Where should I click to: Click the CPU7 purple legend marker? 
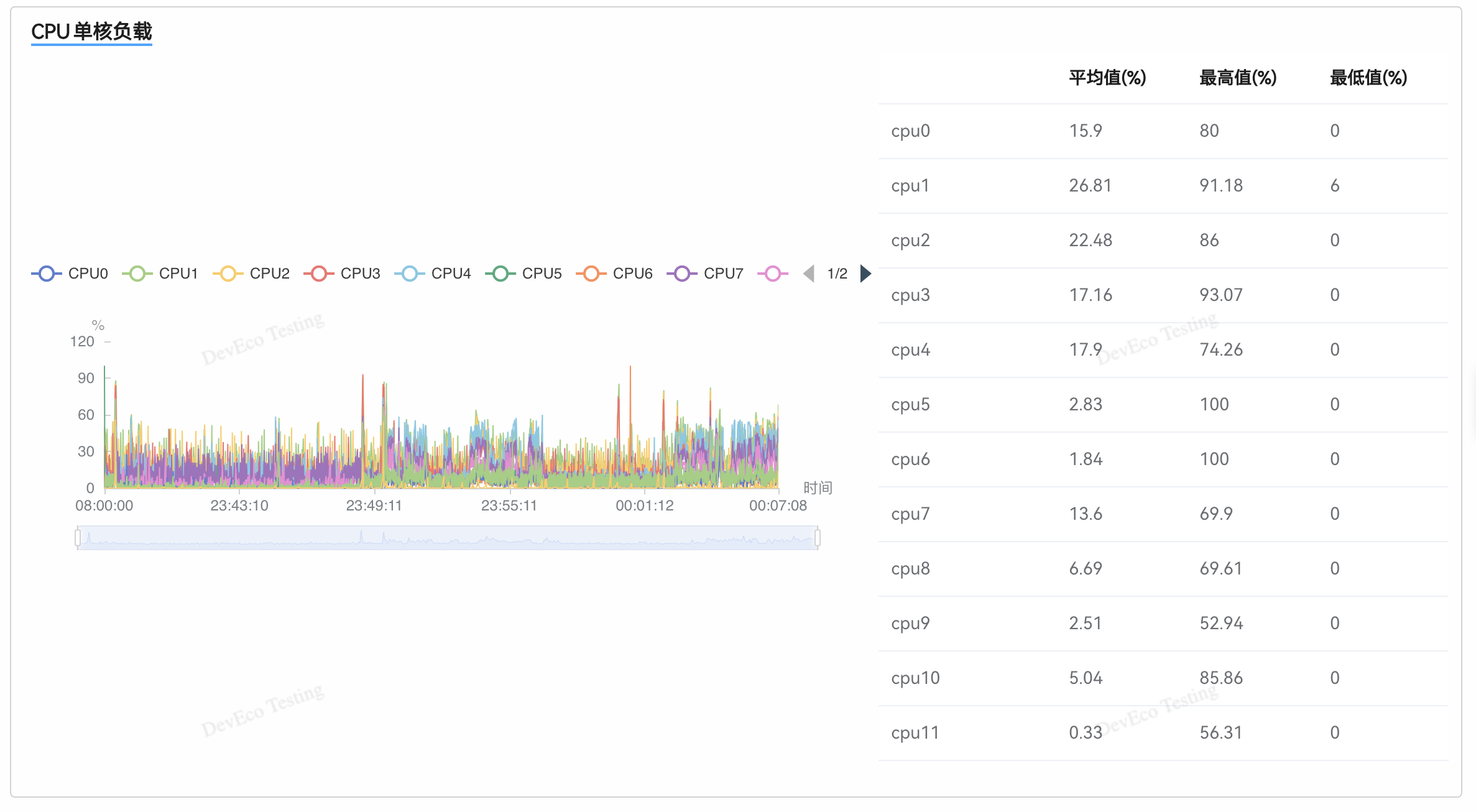[681, 274]
